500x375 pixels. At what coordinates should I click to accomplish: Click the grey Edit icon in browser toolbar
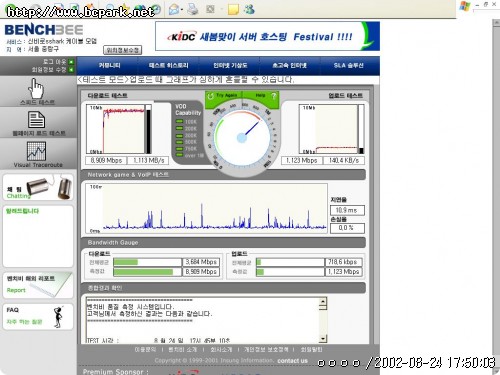click(x=210, y=9)
